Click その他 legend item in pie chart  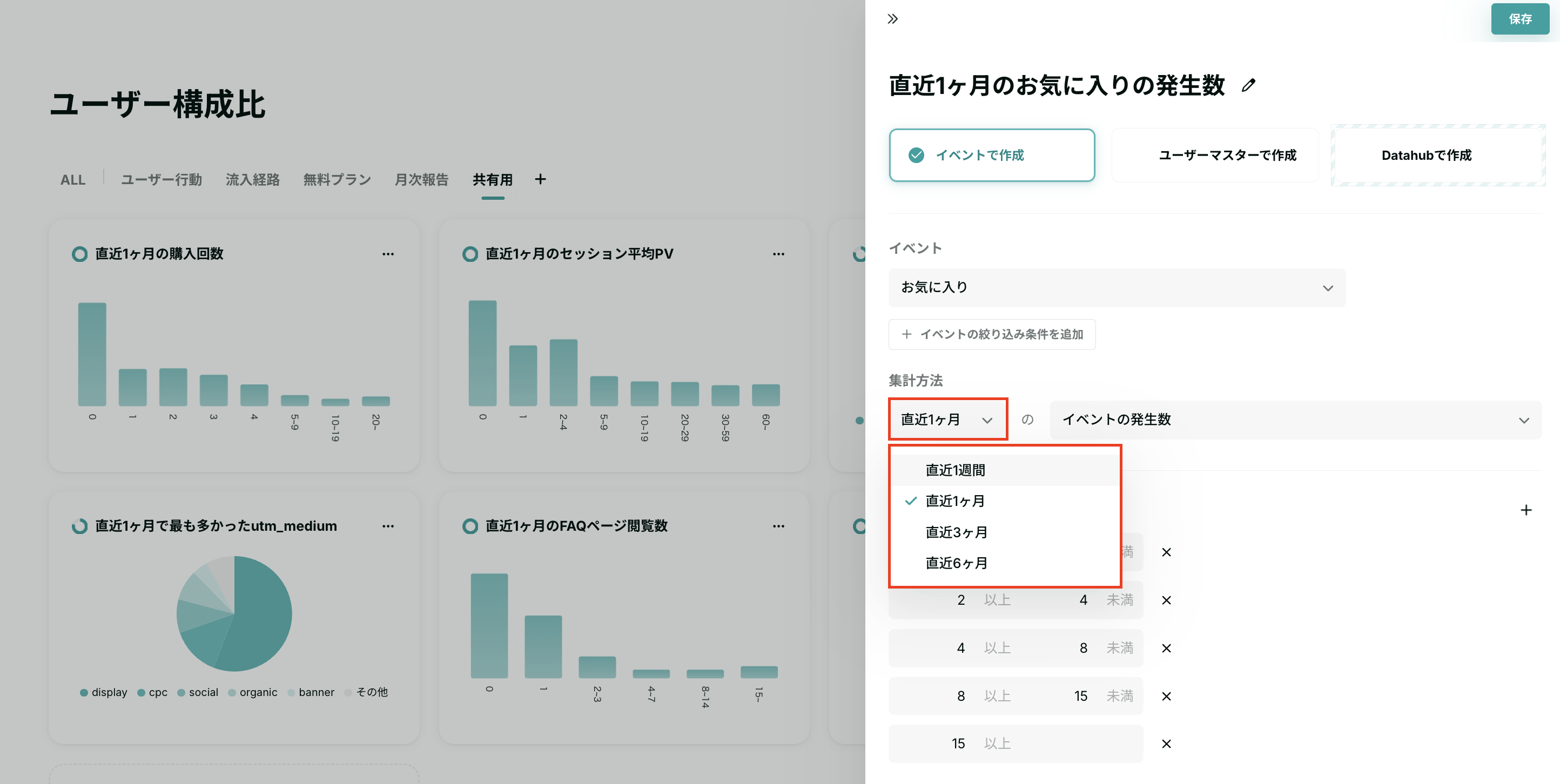point(366,692)
